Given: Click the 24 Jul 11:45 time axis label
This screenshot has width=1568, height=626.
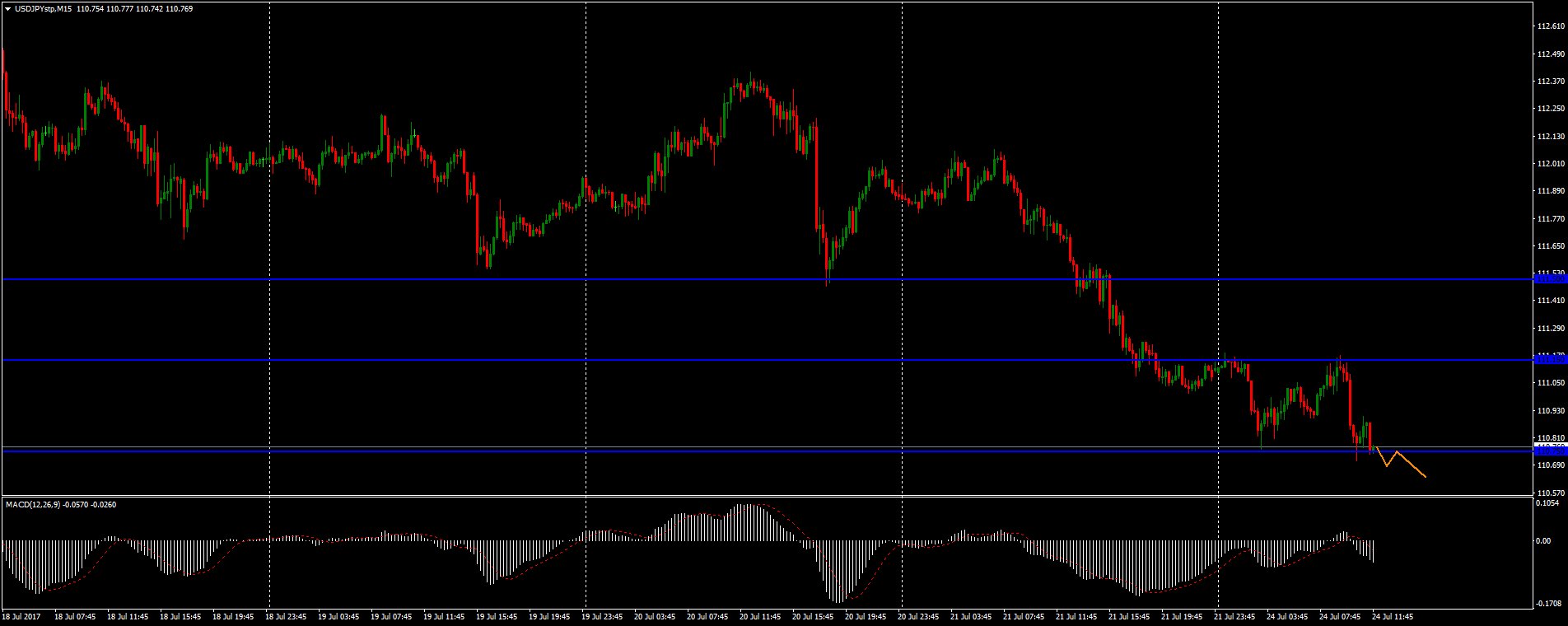Looking at the screenshot, I should coord(1392,615).
